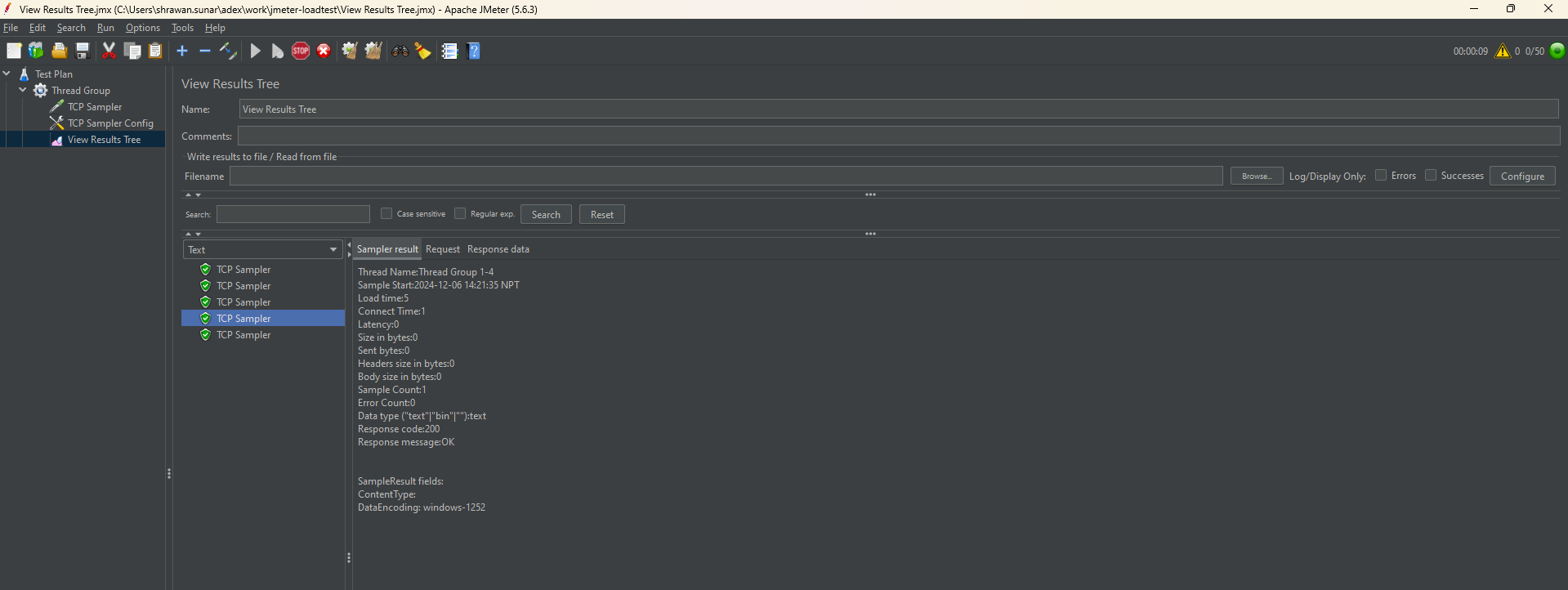Click Start no pauses icon
1568x590 pixels.
point(278,51)
